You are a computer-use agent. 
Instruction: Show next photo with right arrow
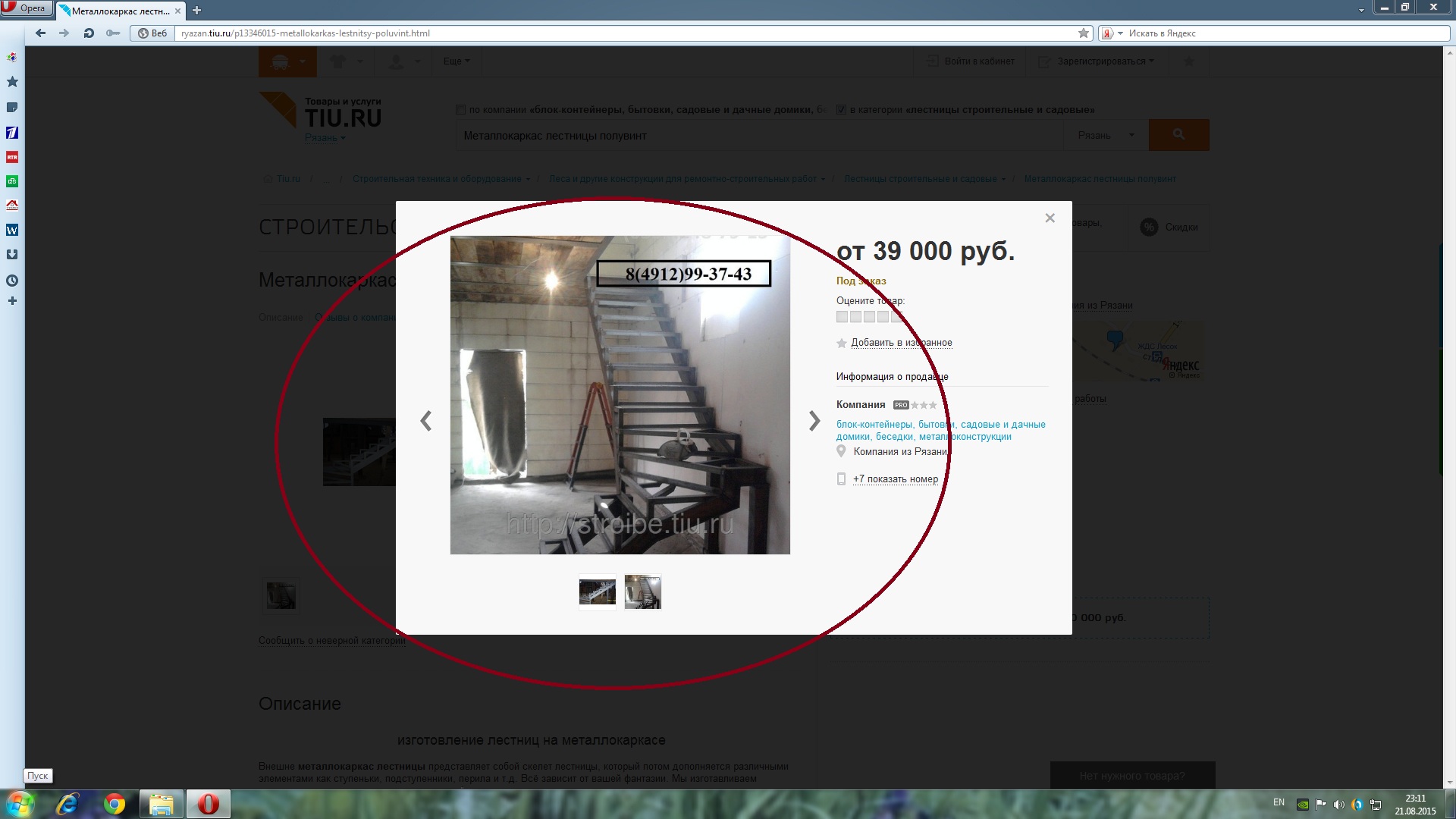point(814,420)
